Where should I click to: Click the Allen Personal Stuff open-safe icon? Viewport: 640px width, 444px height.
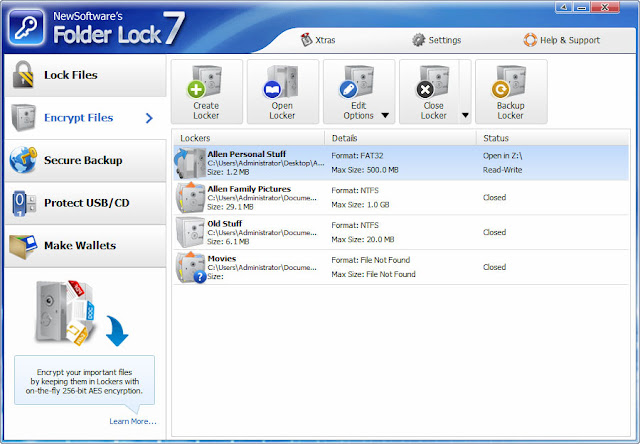click(x=190, y=163)
